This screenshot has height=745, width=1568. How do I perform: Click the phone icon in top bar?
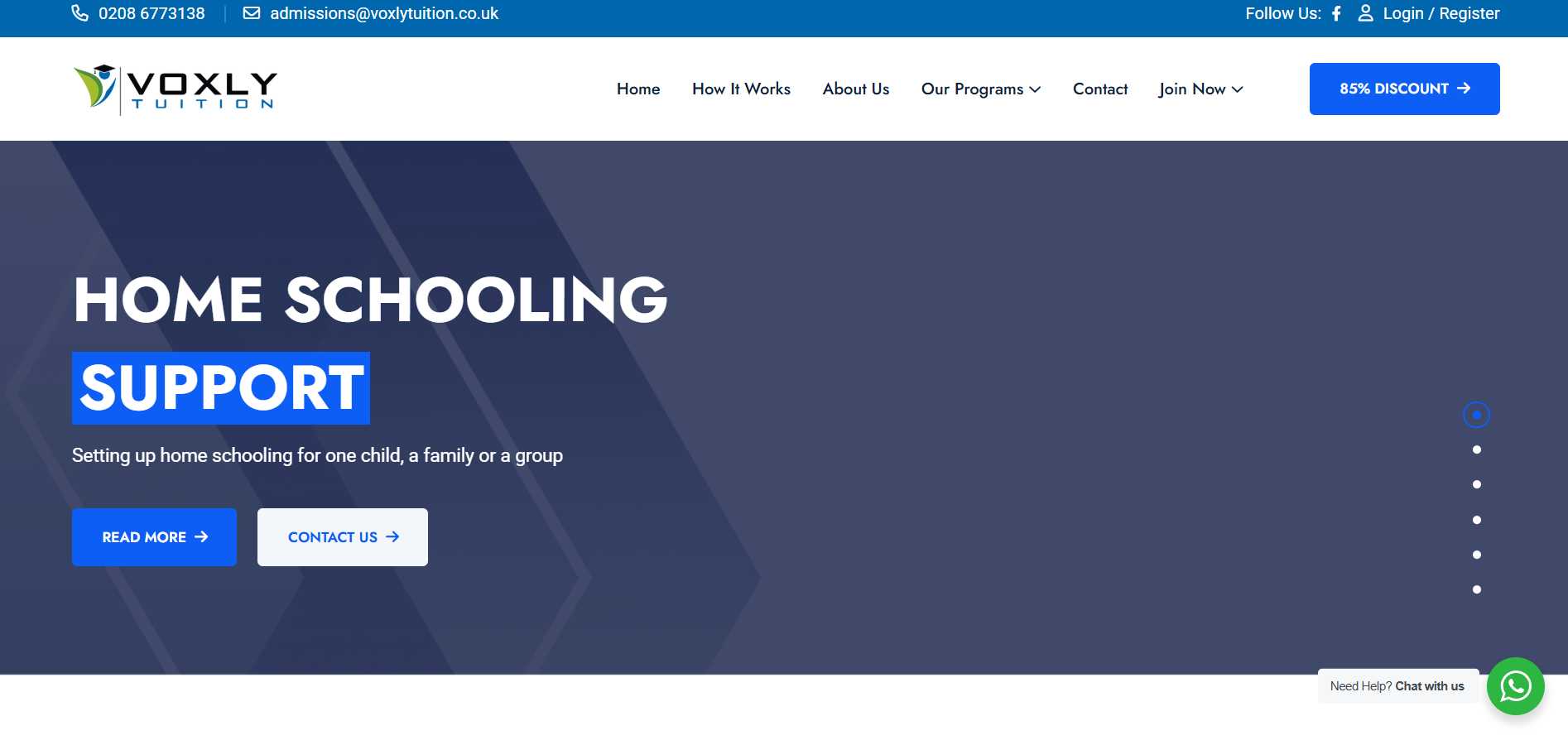79,13
